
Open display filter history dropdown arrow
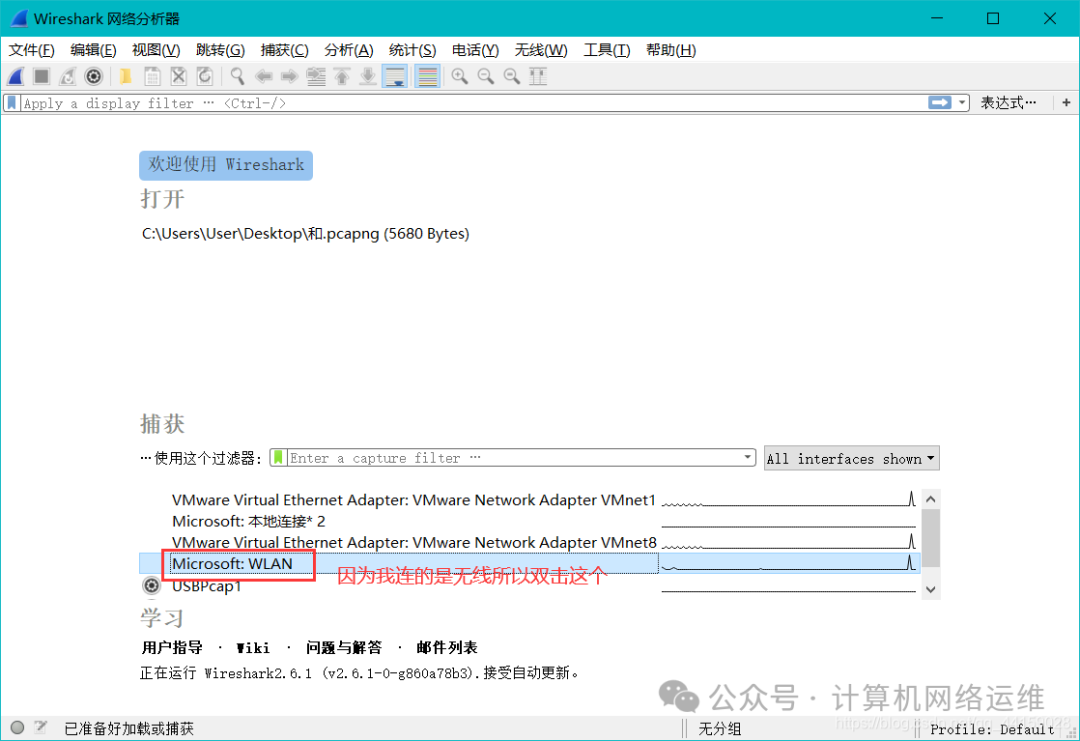tap(962, 102)
